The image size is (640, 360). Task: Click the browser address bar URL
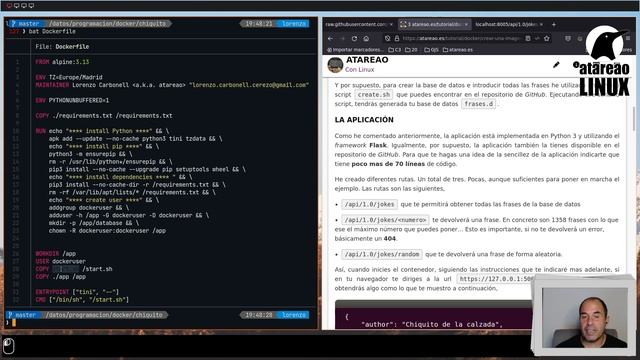461,38
